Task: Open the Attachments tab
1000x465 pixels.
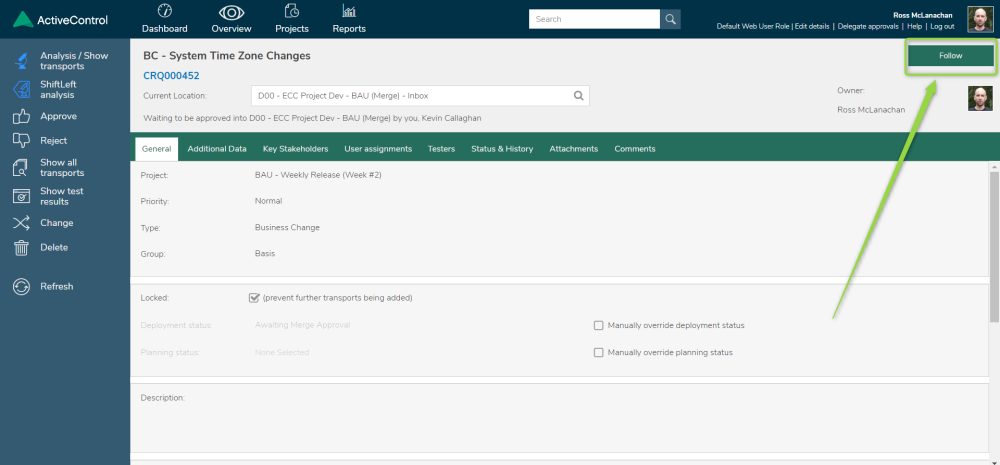Action: click(573, 149)
